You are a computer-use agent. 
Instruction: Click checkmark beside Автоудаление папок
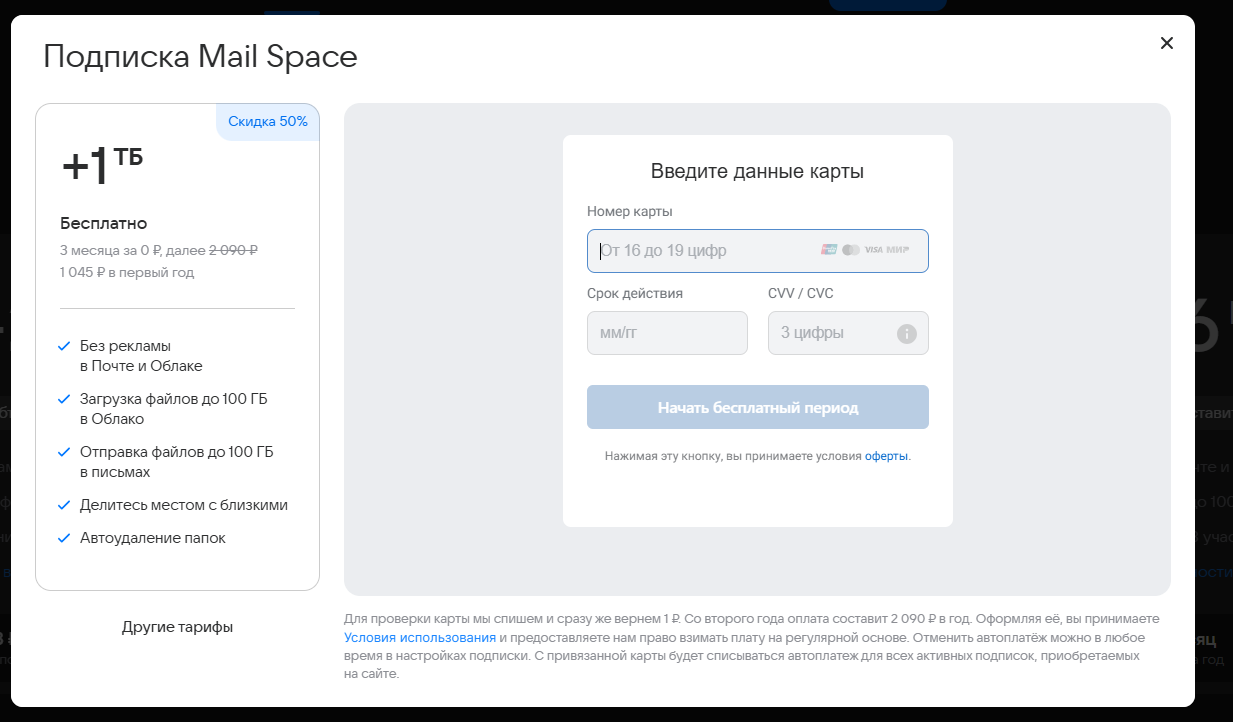tap(65, 538)
